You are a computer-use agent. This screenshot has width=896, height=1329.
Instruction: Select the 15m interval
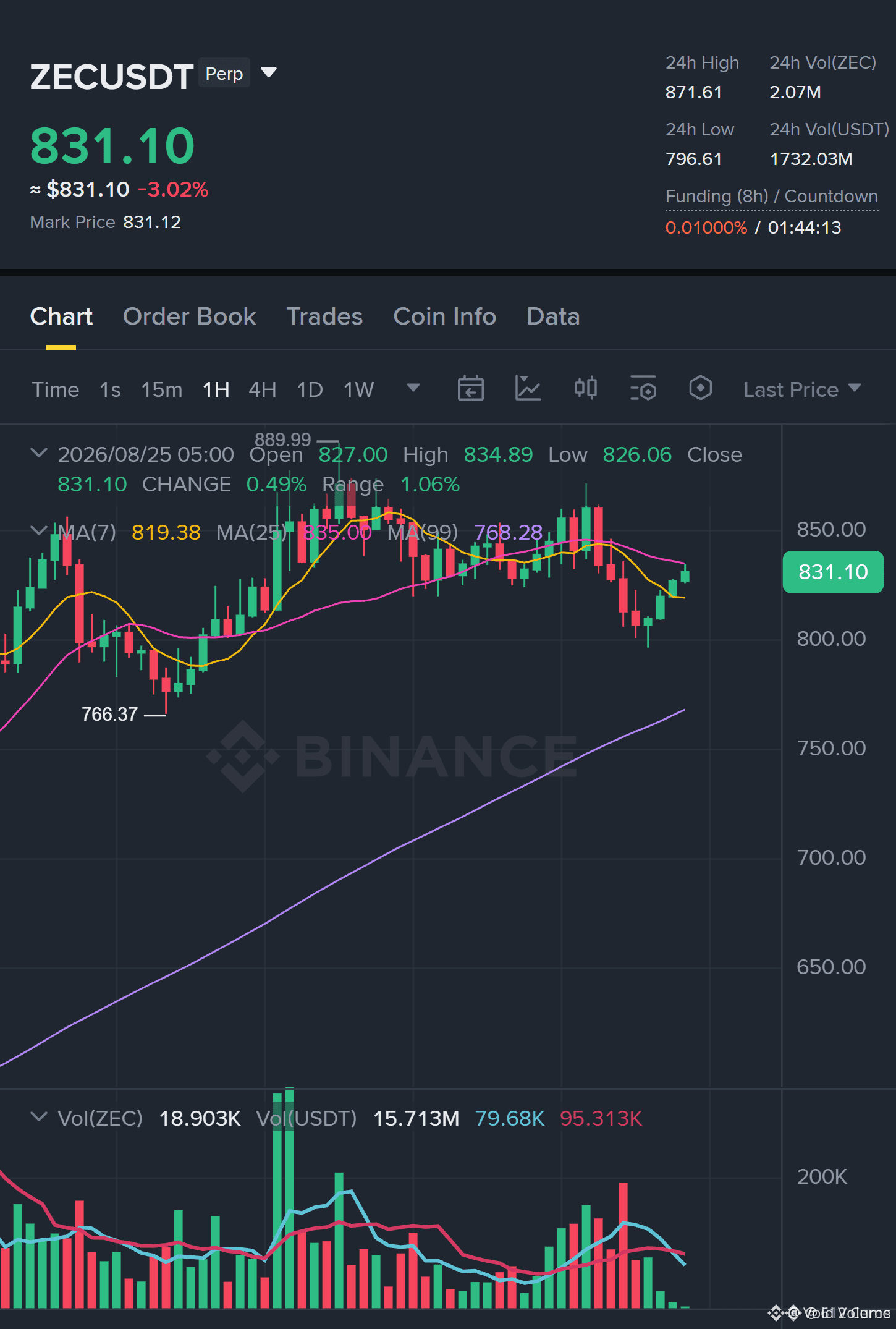162,389
